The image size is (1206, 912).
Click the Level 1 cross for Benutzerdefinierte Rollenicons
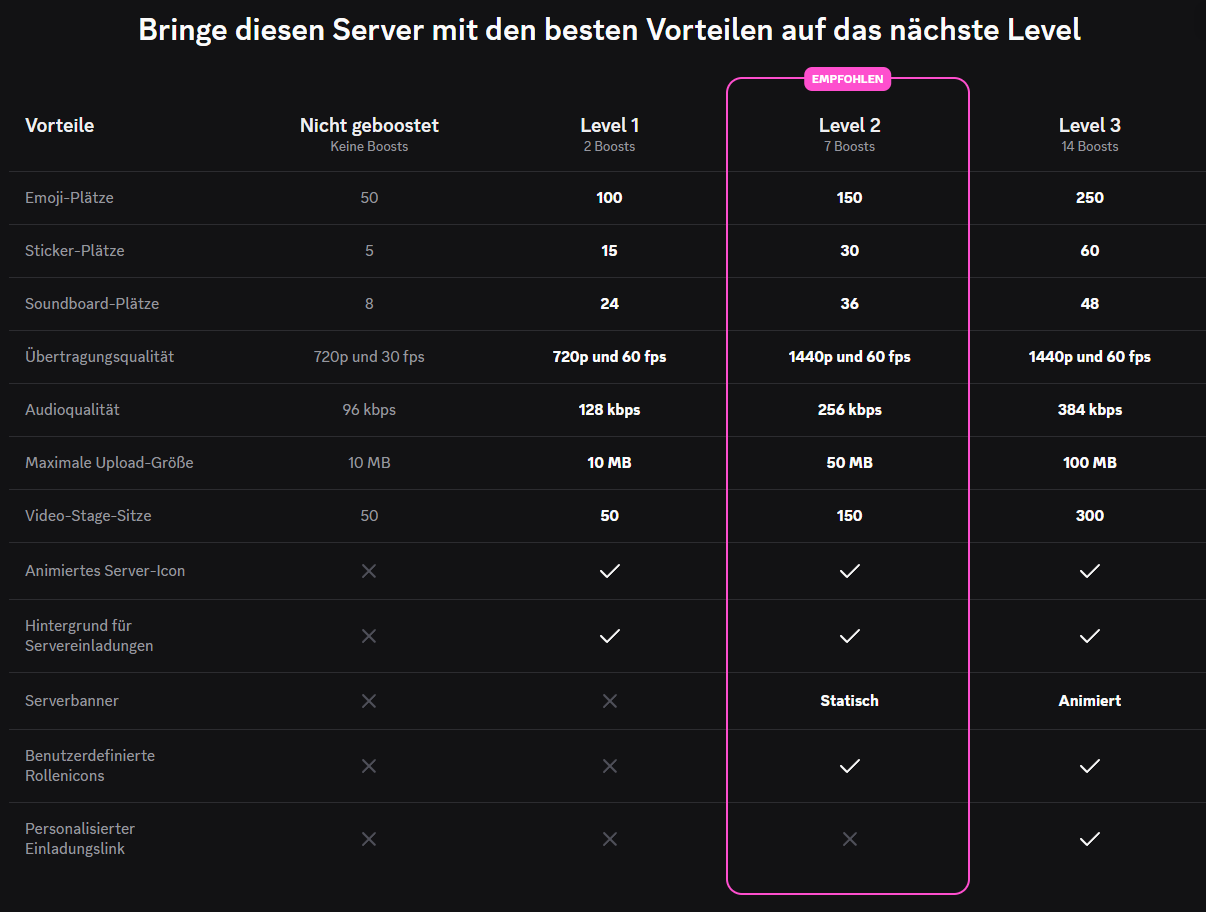point(610,766)
